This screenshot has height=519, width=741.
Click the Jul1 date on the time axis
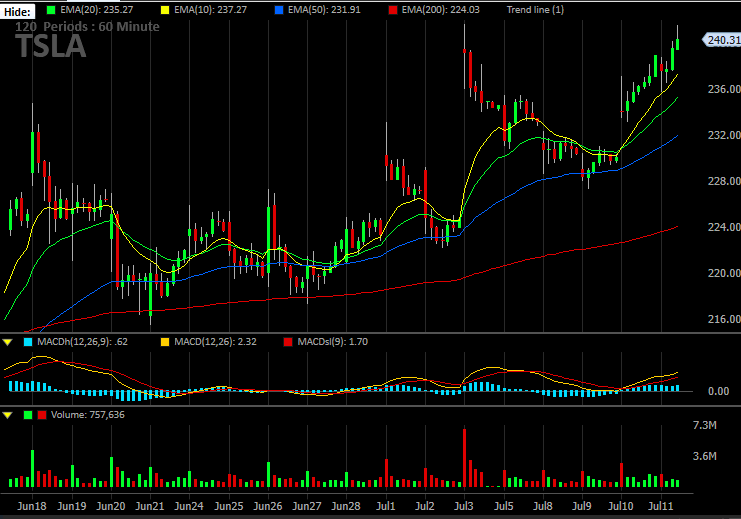tap(386, 506)
